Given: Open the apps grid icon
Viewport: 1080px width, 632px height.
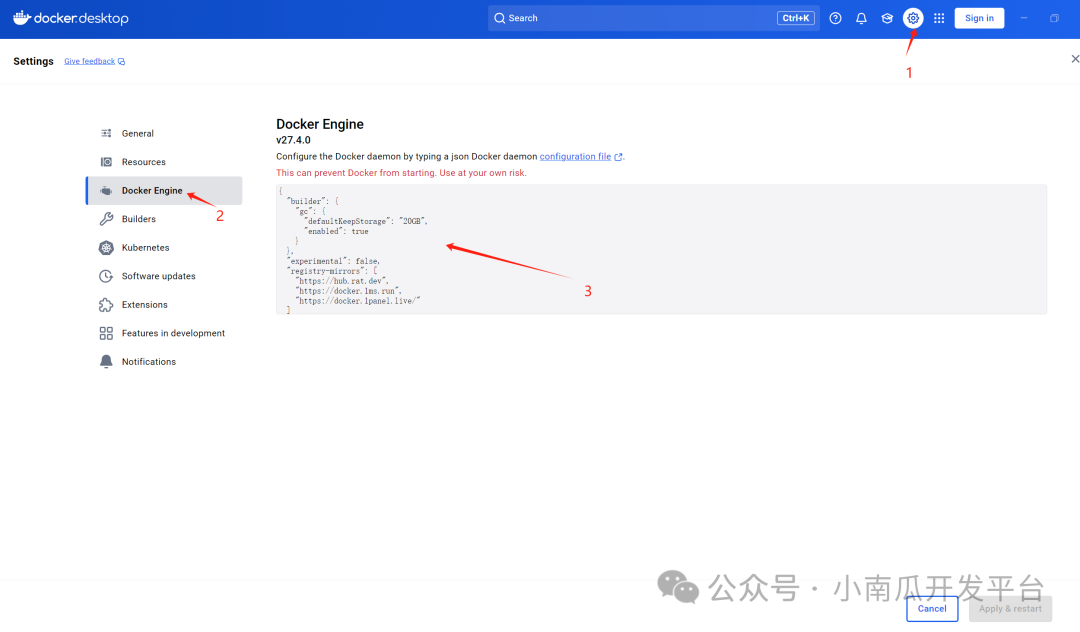Looking at the screenshot, I should click(939, 19).
